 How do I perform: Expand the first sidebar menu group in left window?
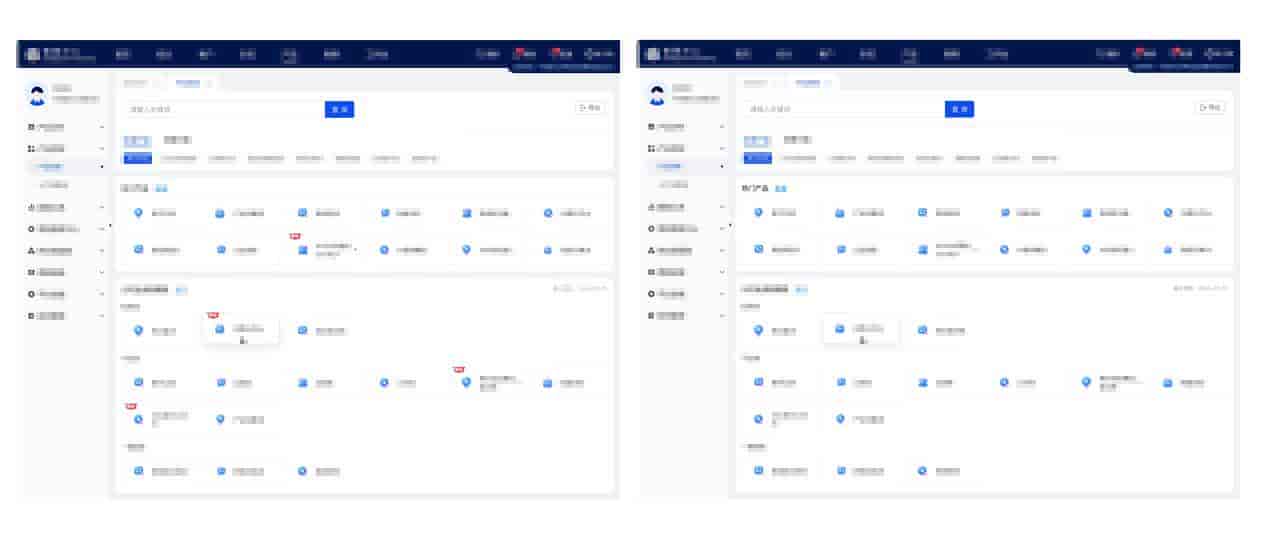[x=102, y=128]
